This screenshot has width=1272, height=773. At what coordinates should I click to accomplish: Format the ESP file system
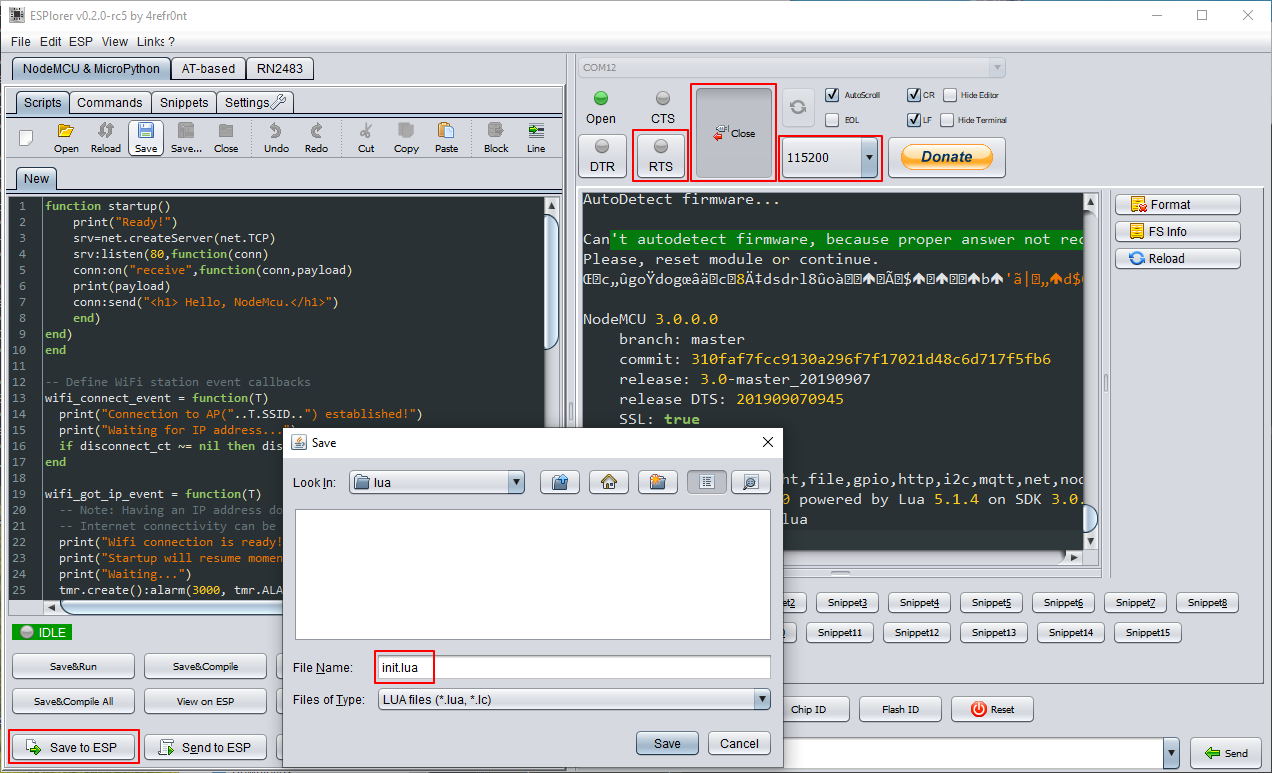pos(1178,204)
